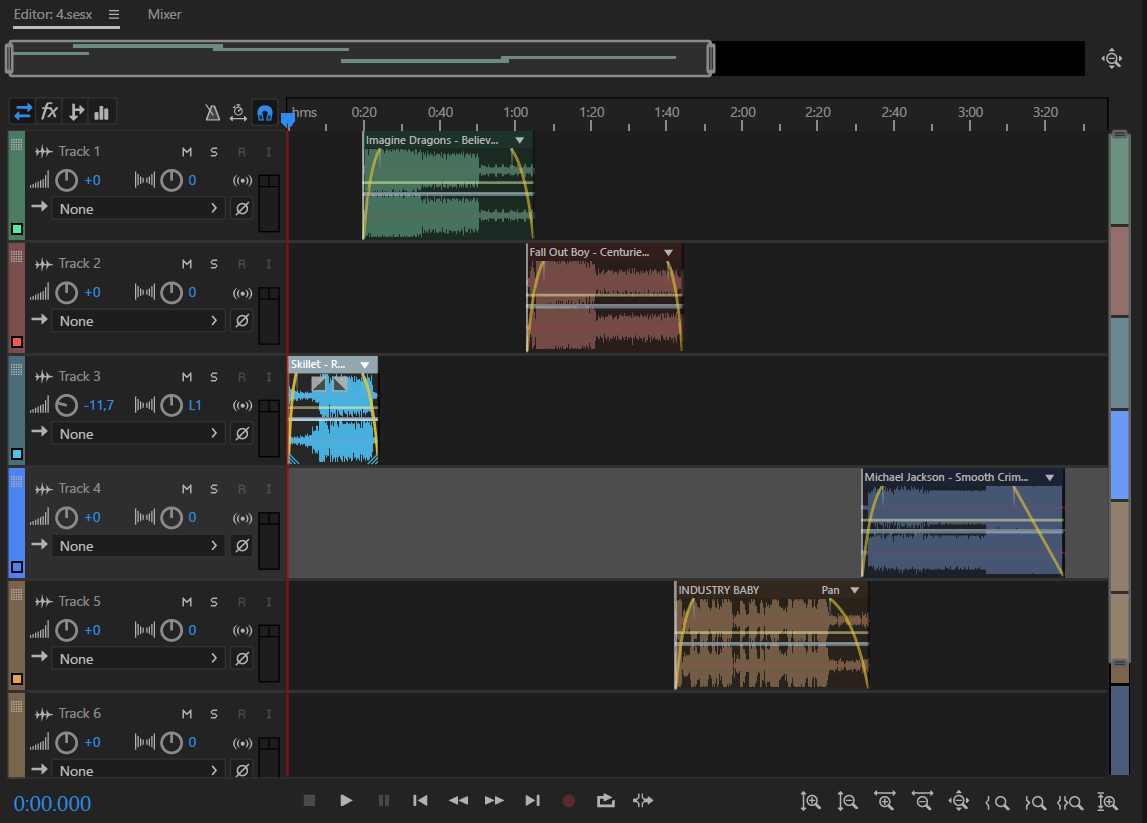Screen dimensions: 1147x823
Task: Toggle the snapping magnet icon
Action: [264, 112]
